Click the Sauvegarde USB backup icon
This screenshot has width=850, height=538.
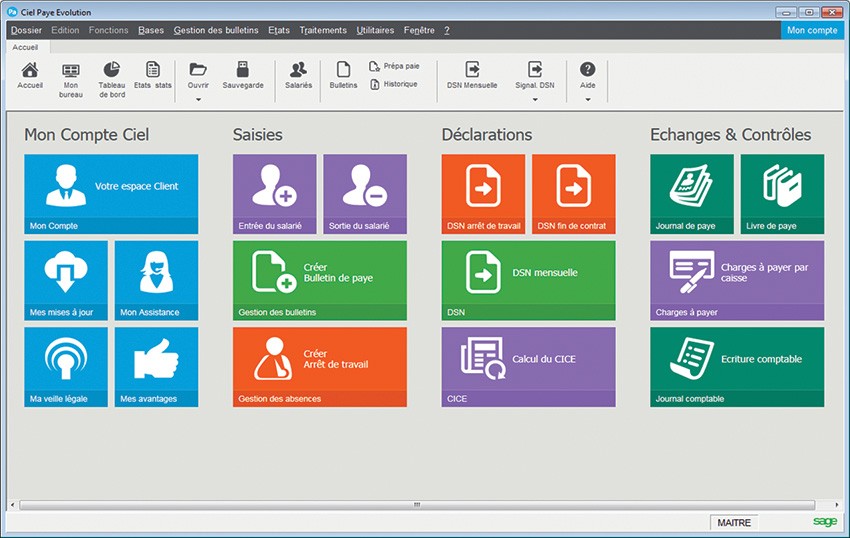click(x=242, y=70)
